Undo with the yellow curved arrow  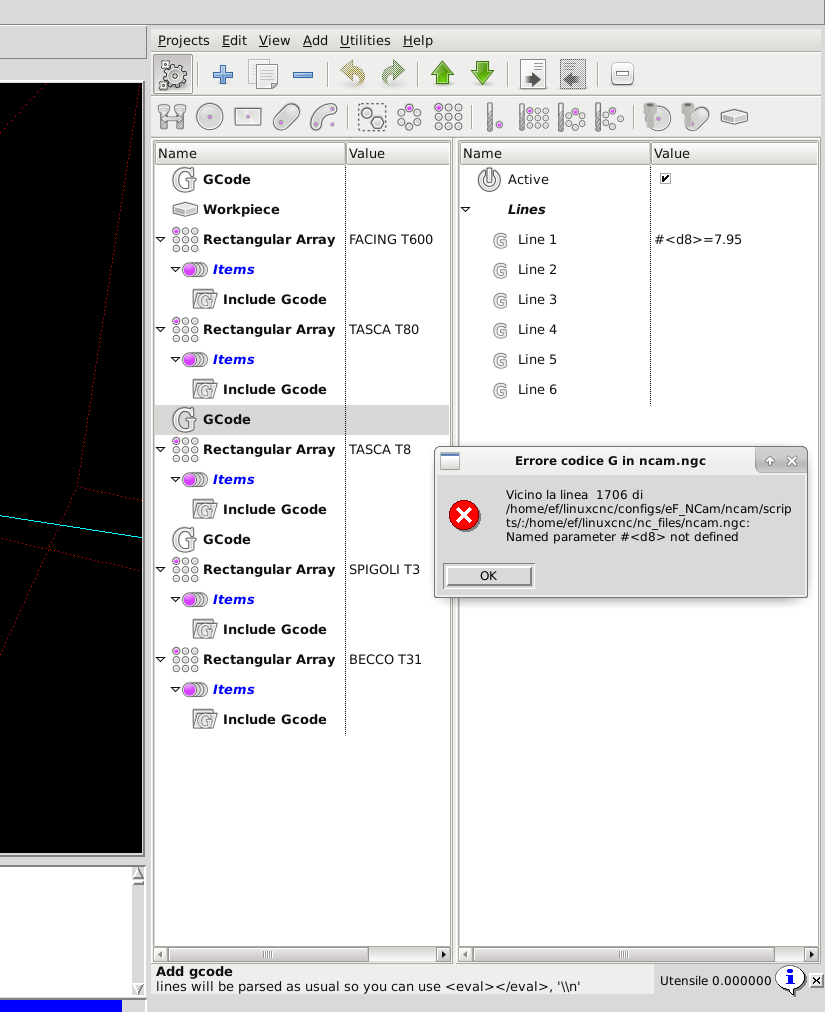pyautogui.click(x=353, y=74)
